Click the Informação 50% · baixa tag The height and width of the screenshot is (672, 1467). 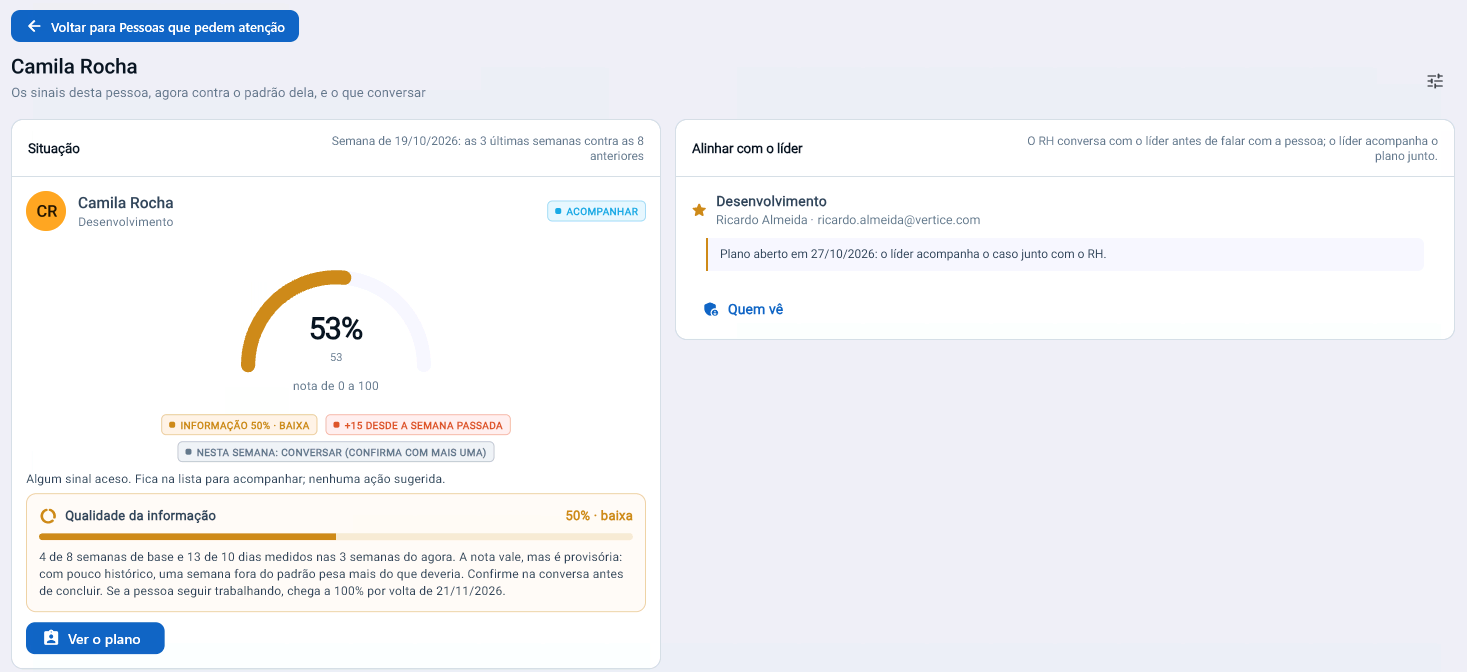pyautogui.click(x=239, y=425)
